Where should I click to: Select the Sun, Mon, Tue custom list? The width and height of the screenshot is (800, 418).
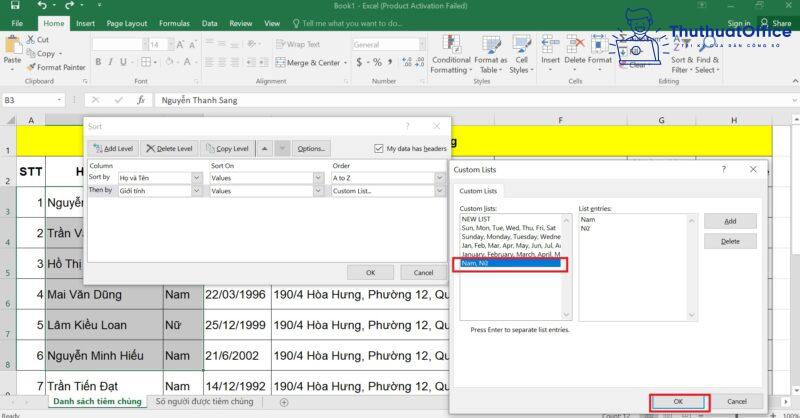click(511, 228)
